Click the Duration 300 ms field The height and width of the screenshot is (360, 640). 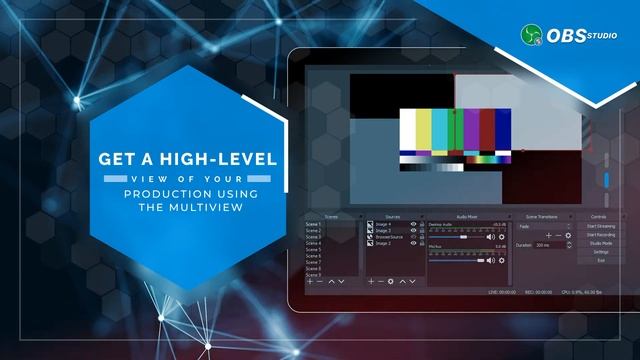[550, 245]
